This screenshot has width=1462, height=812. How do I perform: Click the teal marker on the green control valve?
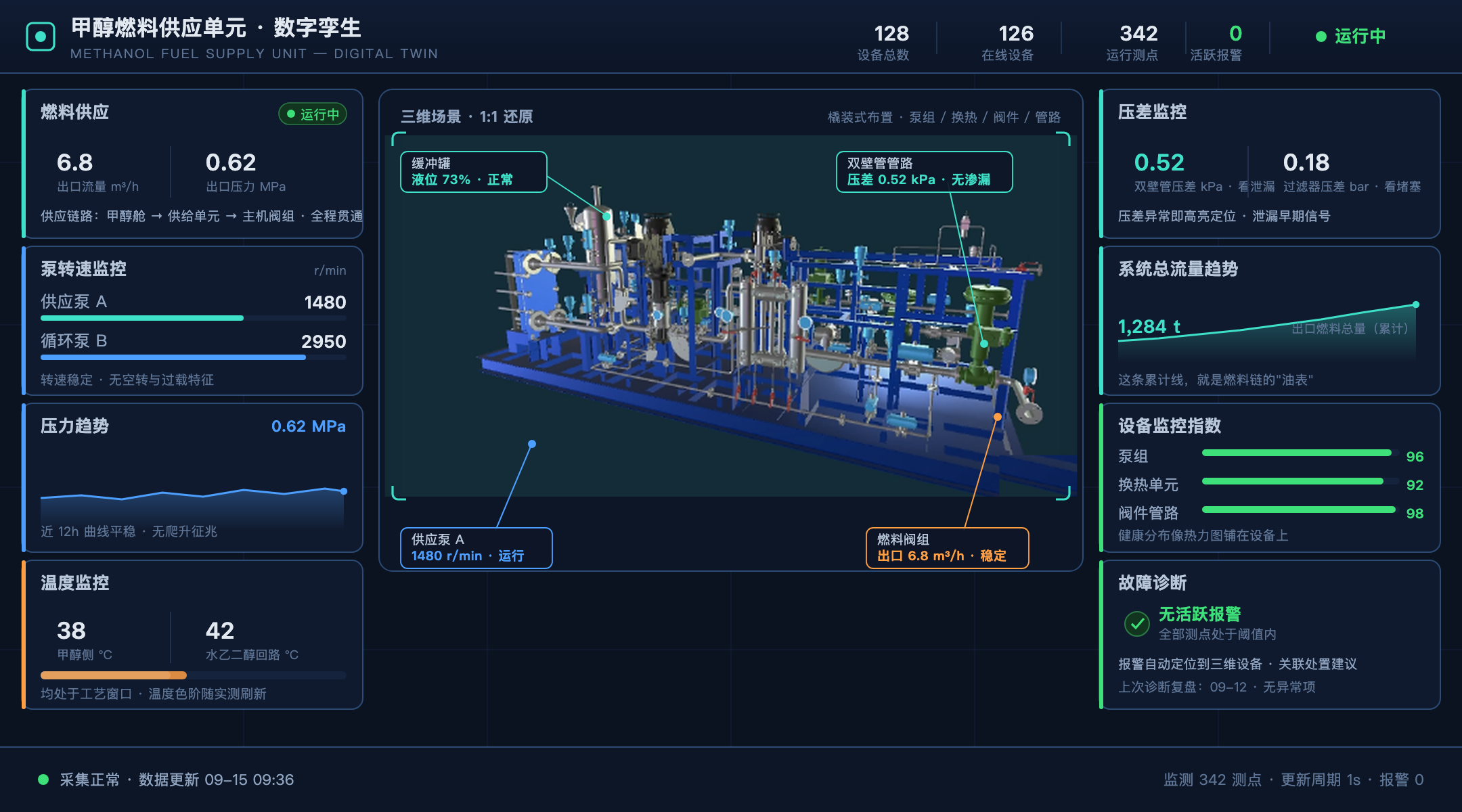click(984, 344)
